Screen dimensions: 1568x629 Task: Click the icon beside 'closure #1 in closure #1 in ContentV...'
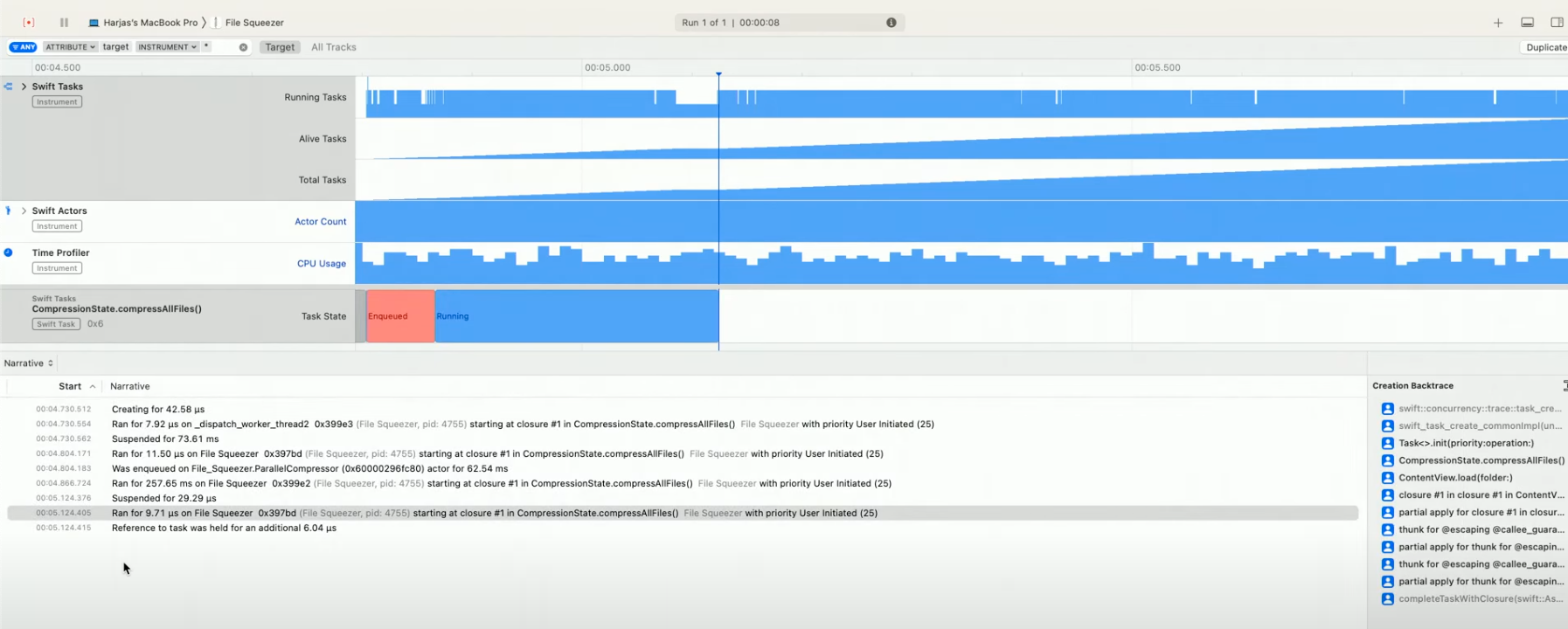click(x=1387, y=495)
